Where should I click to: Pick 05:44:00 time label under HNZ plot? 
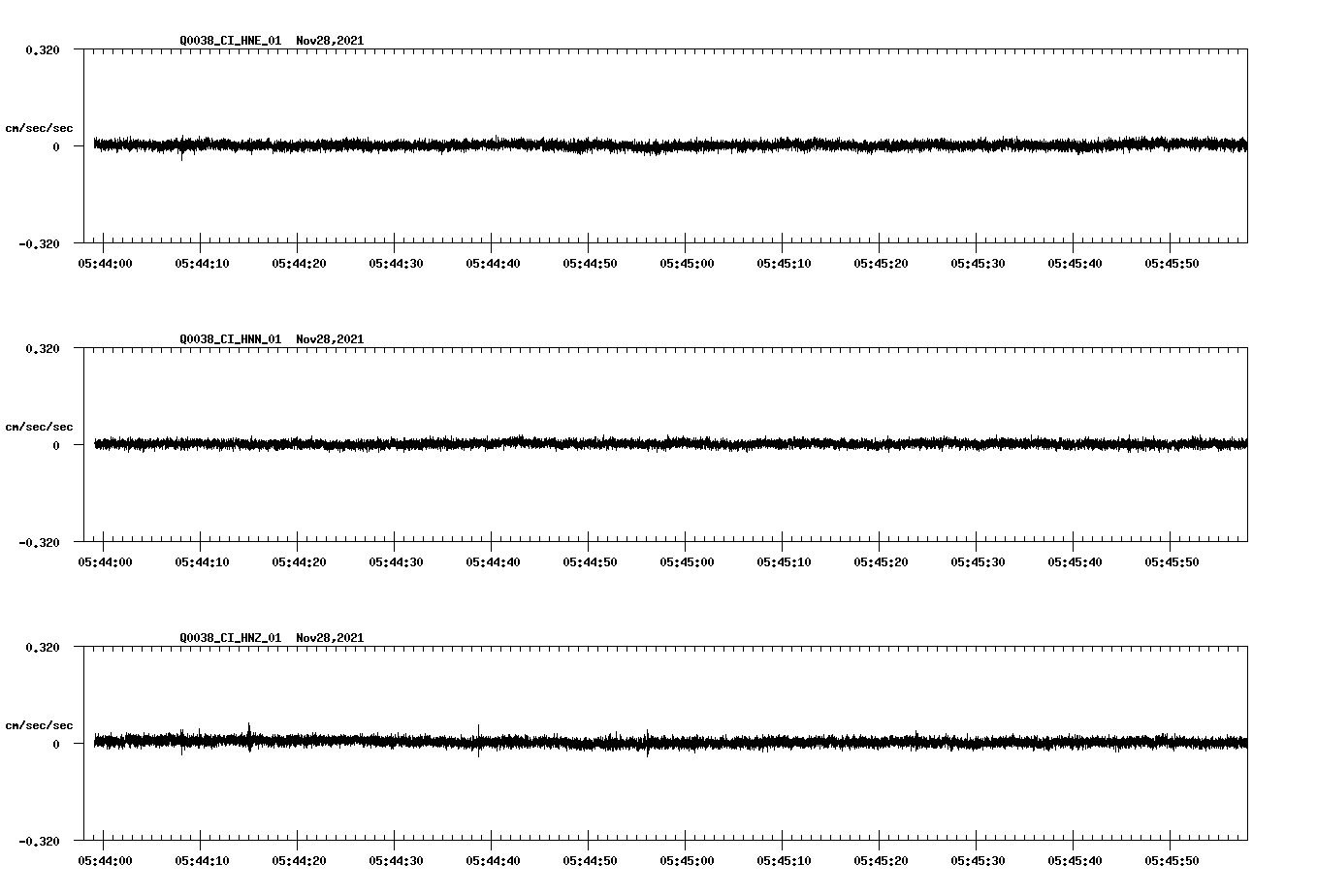coord(105,861)
